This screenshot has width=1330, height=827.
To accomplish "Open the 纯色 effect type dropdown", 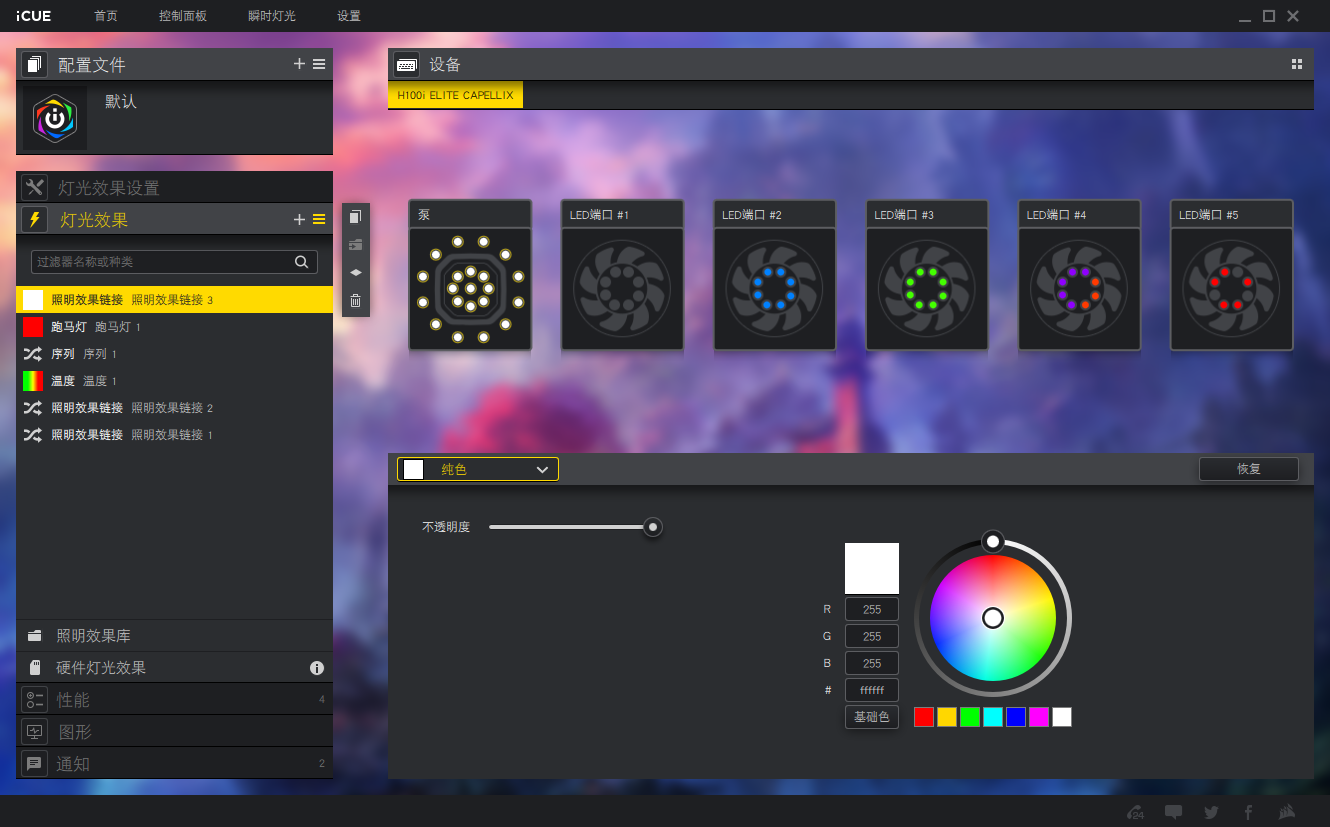I will (478, 469).
